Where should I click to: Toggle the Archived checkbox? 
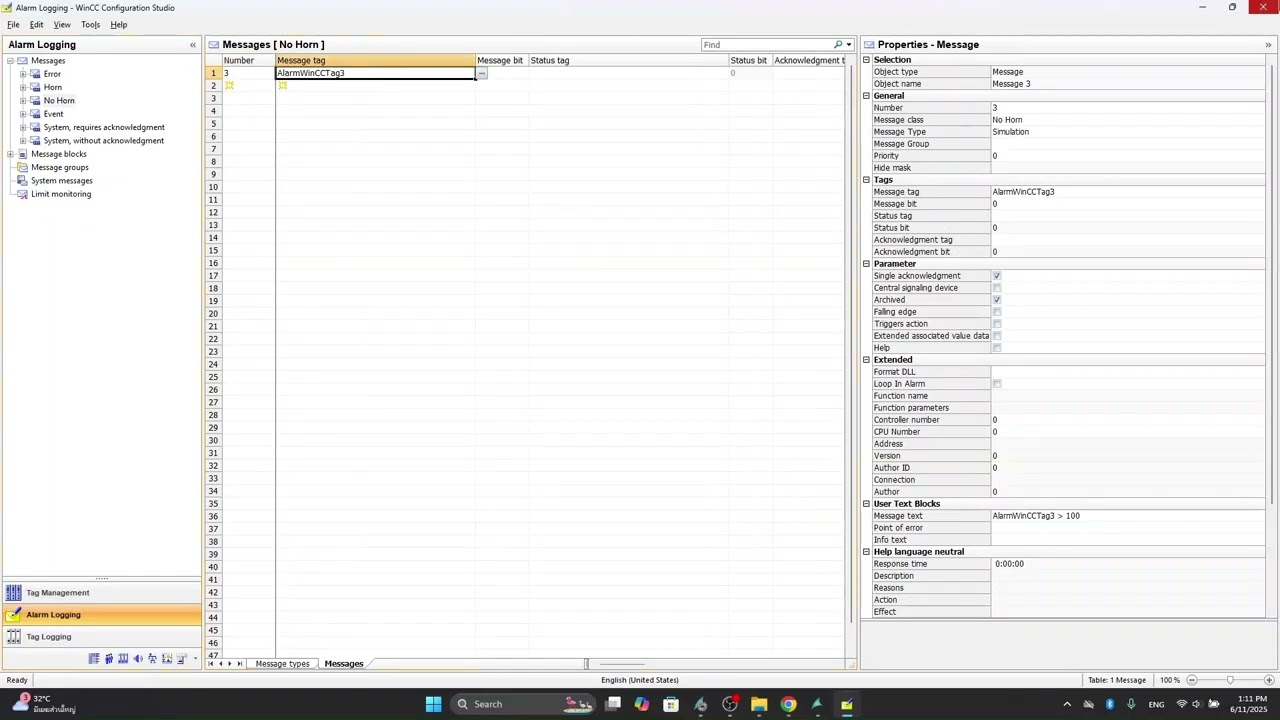tap(997, 300)
